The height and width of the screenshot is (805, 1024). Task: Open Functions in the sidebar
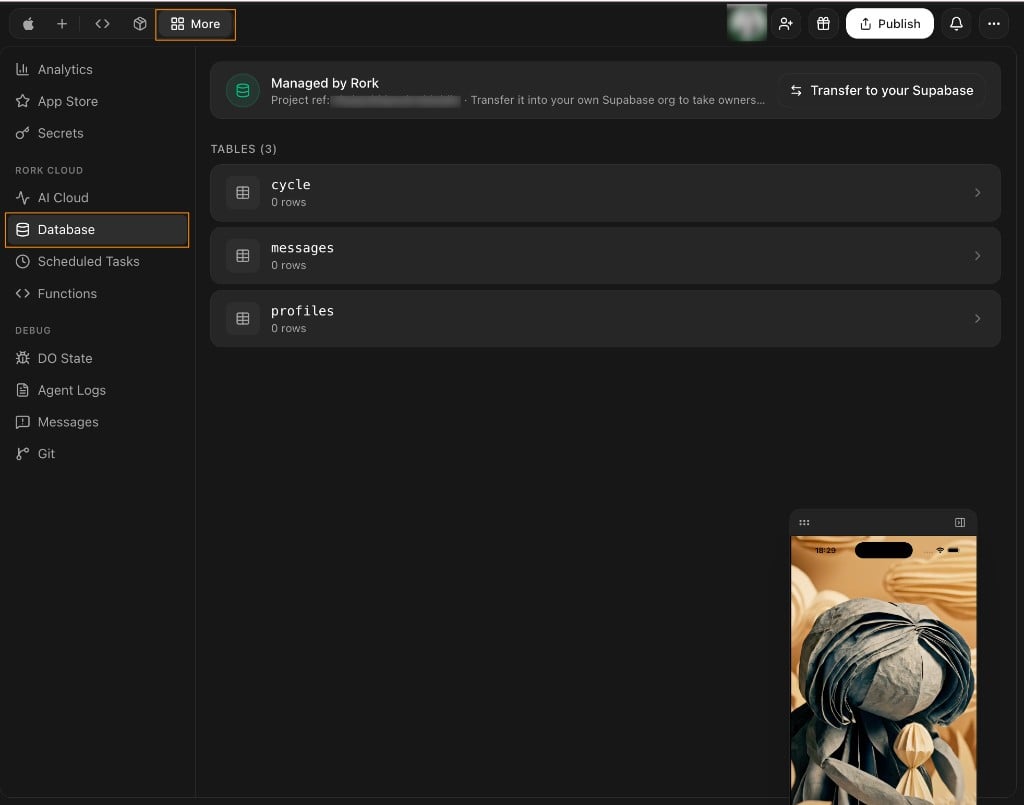coord(97,293)
